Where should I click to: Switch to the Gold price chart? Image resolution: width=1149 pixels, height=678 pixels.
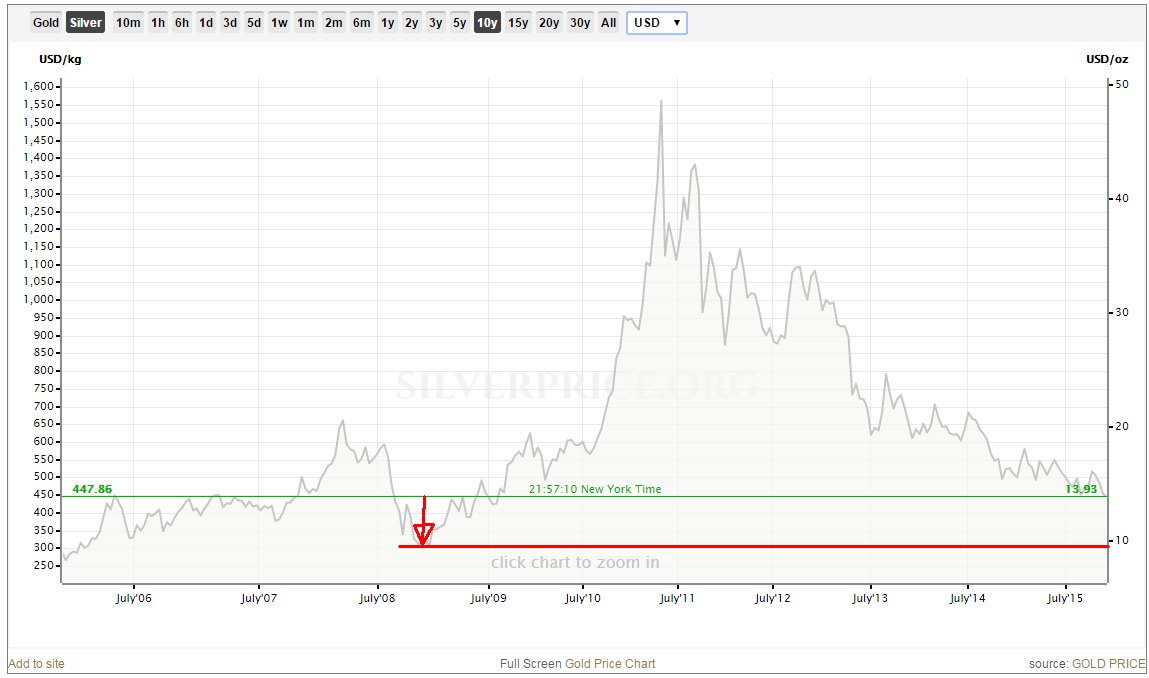point(46,22)
